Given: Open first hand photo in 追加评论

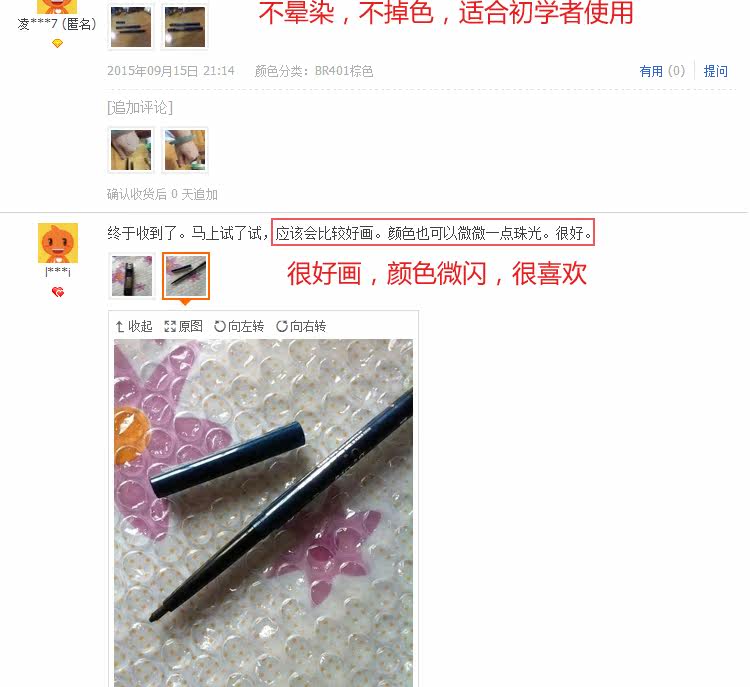Looking at the screenshot, I should [131, 150].
